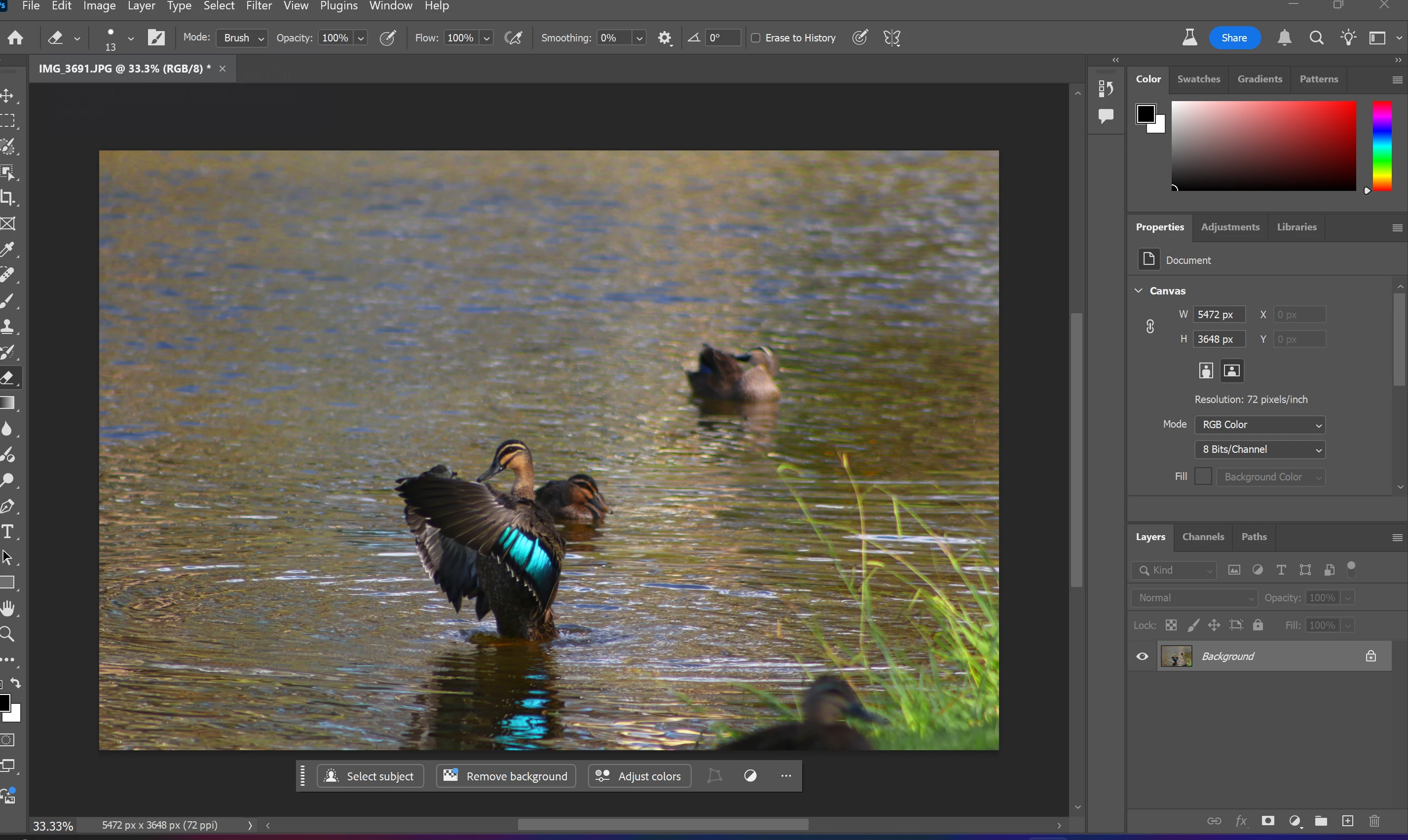The width and height of the screenshot is (1408, 840).
Task: Open the eraser Mode Brush dropdown
Action: point(243,38)
